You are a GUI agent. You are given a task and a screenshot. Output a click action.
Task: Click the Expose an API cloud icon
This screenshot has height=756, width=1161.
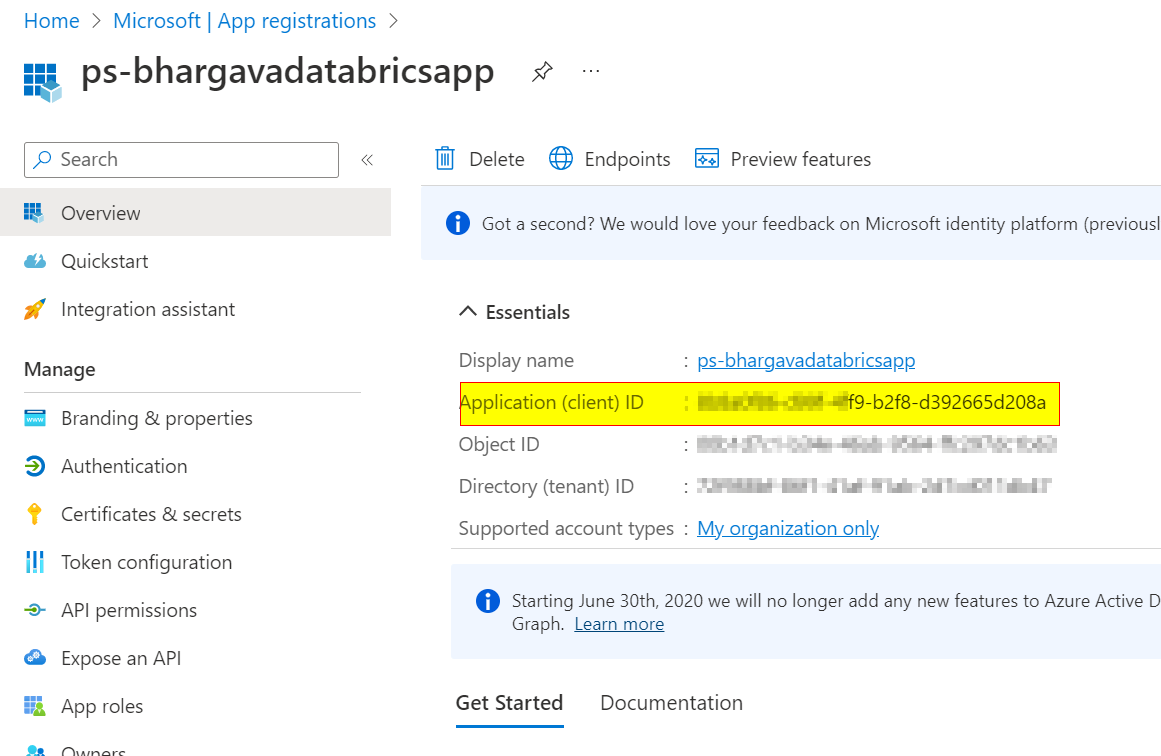[35, 658]
